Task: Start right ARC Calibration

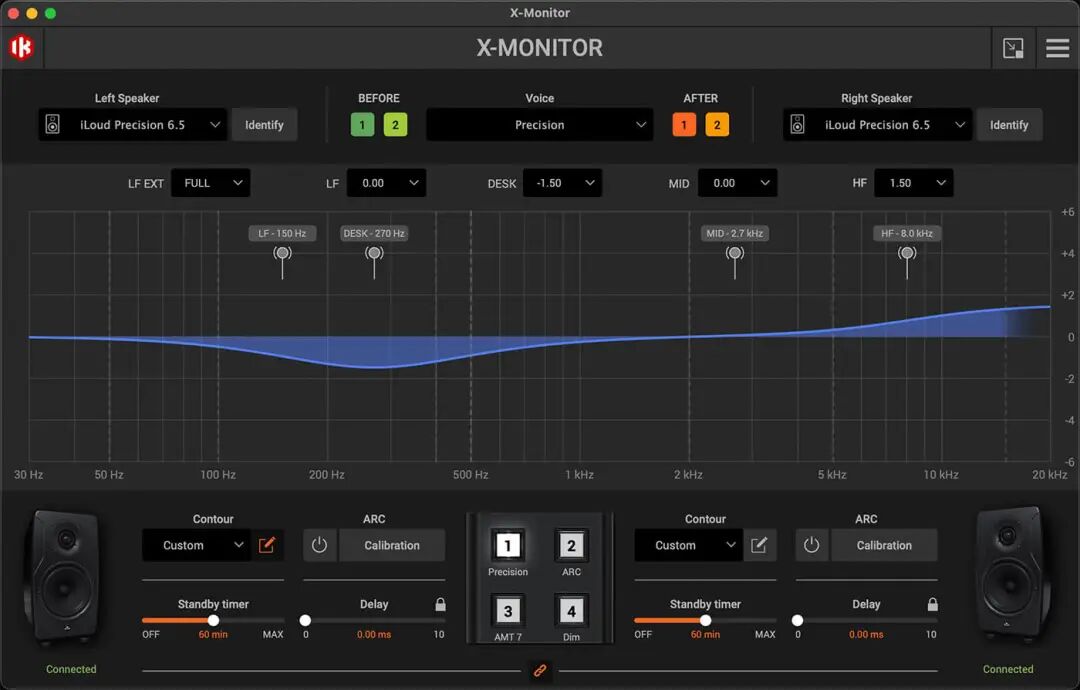Action: point(884,545)
